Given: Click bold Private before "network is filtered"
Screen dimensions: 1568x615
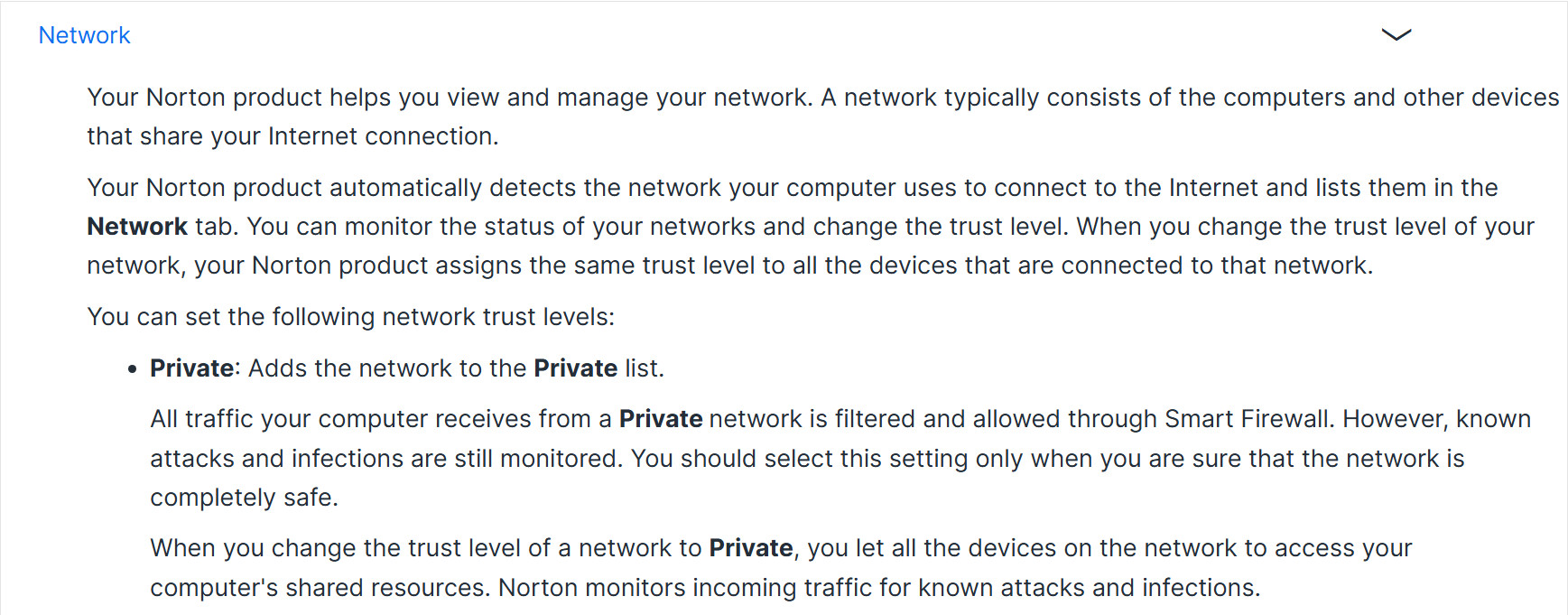Looking at the screenshot, I should (661, 419).
